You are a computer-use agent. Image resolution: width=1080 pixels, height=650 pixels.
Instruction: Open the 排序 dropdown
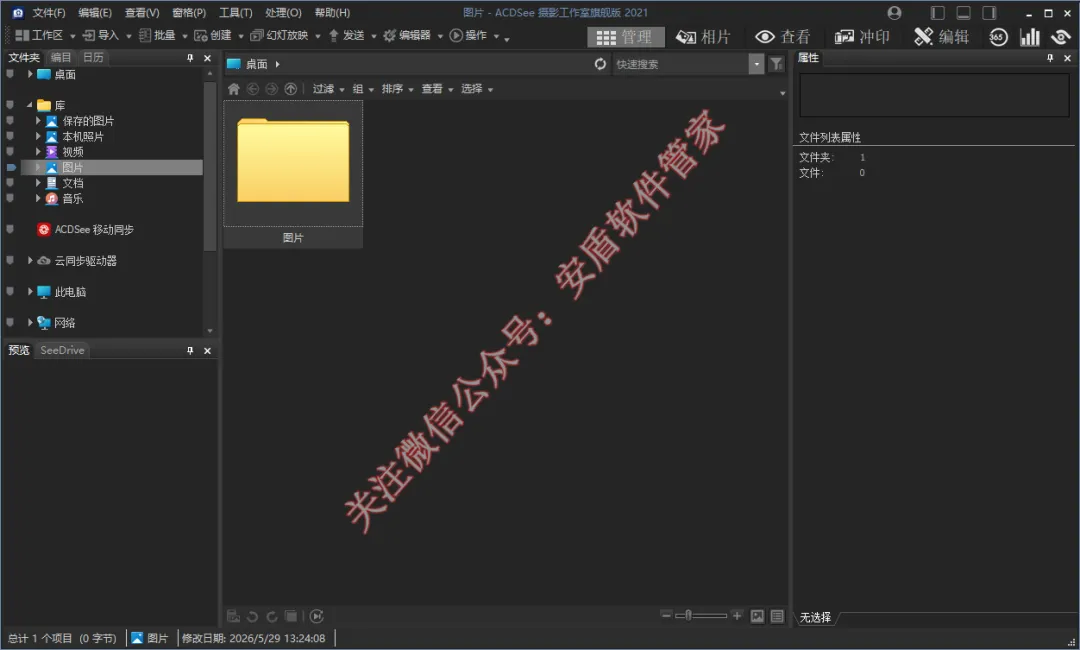click(397, 89)
